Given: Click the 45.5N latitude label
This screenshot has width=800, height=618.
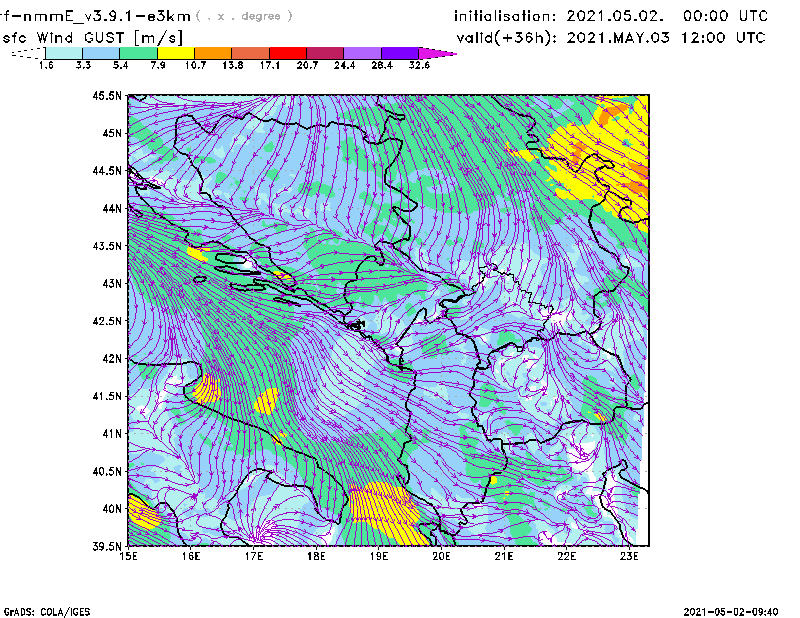Looking at the screenshot, I should [107, 95].
